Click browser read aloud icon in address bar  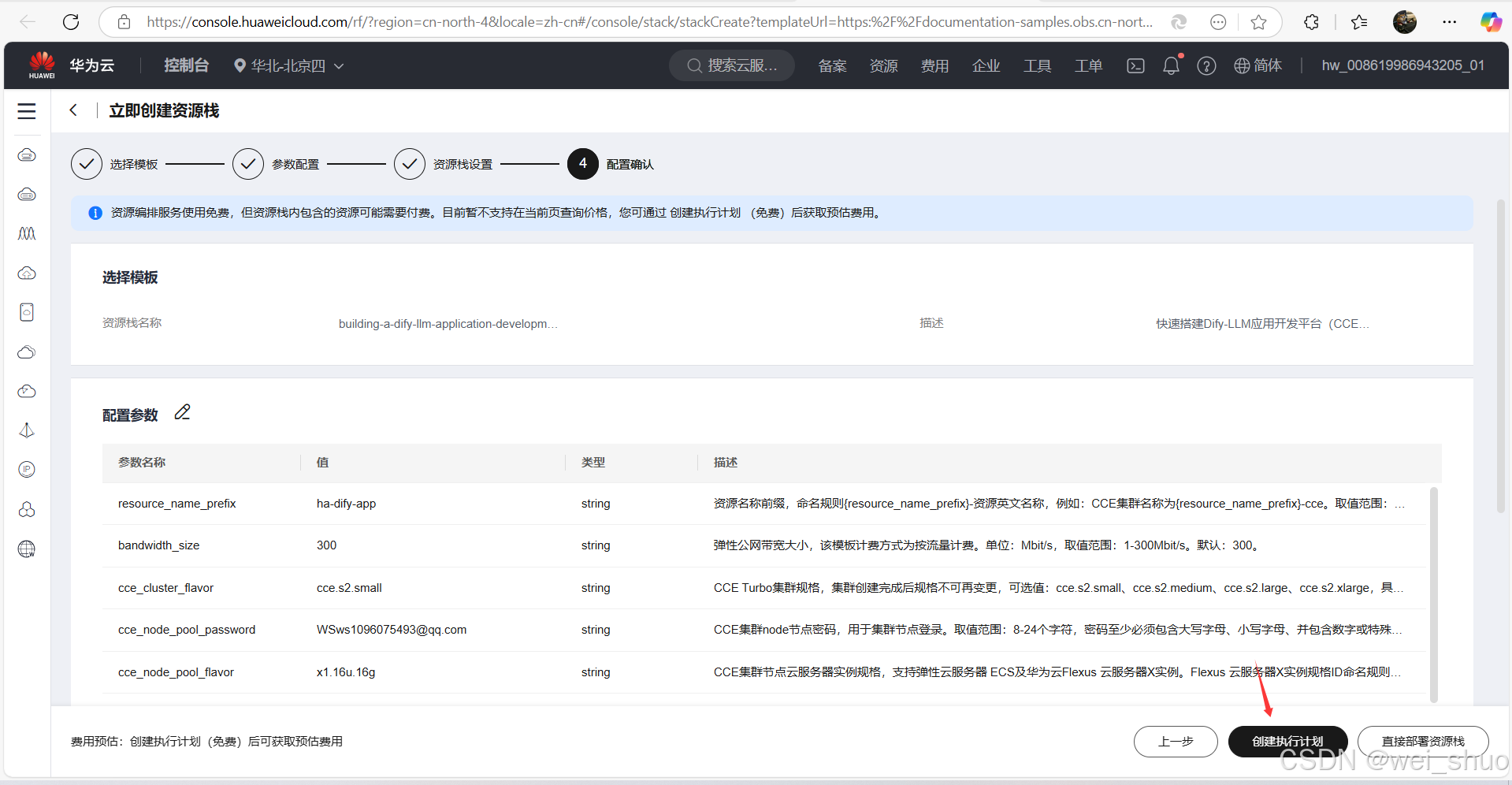tap(1179, 22)
